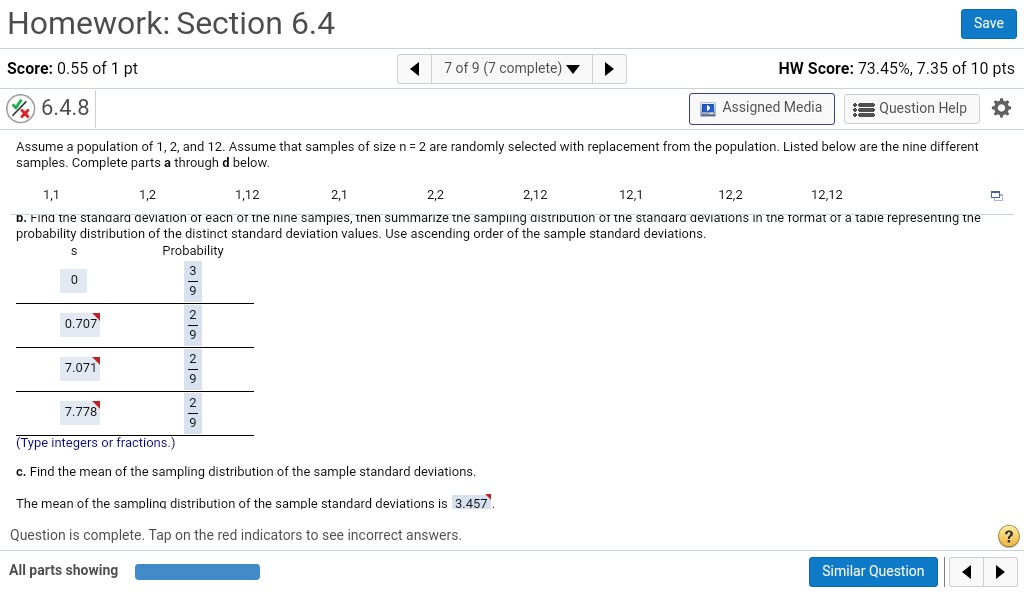Click the 7.778 incorrect answer field

point(81,412)
